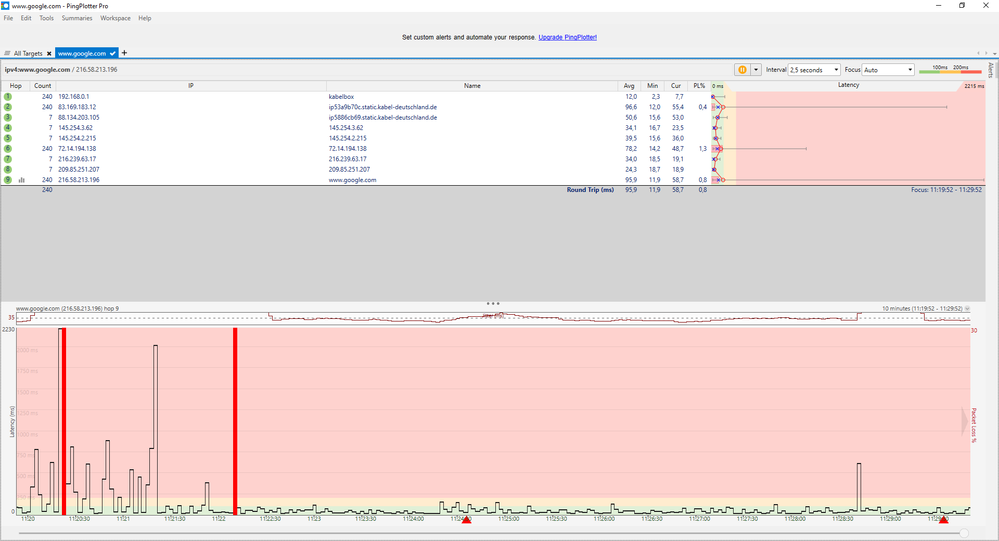Switch to the All Targets tab
Viewport: 999px width, 541px height.
pos(28,54)
